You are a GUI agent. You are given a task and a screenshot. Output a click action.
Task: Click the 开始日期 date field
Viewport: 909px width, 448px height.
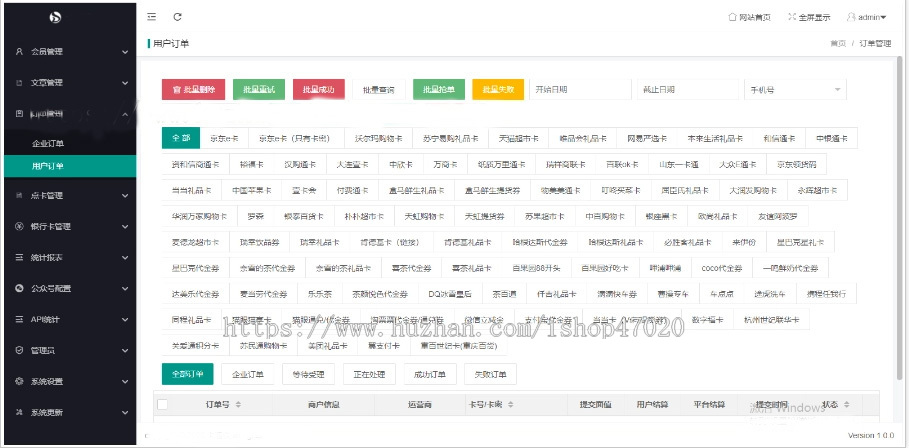click(580, 90)
